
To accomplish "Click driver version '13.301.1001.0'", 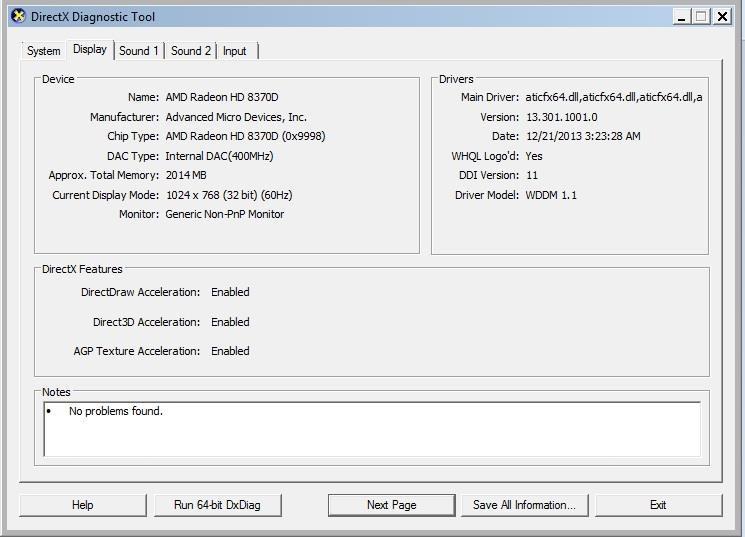I will (562, 117).
